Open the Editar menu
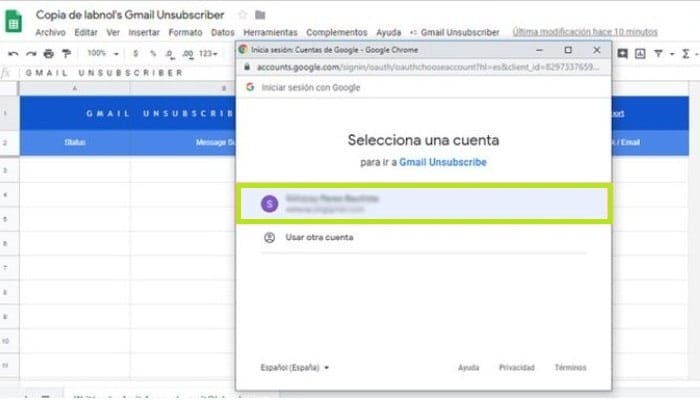This screenshot has height=400, width=700. coord(86,33)
